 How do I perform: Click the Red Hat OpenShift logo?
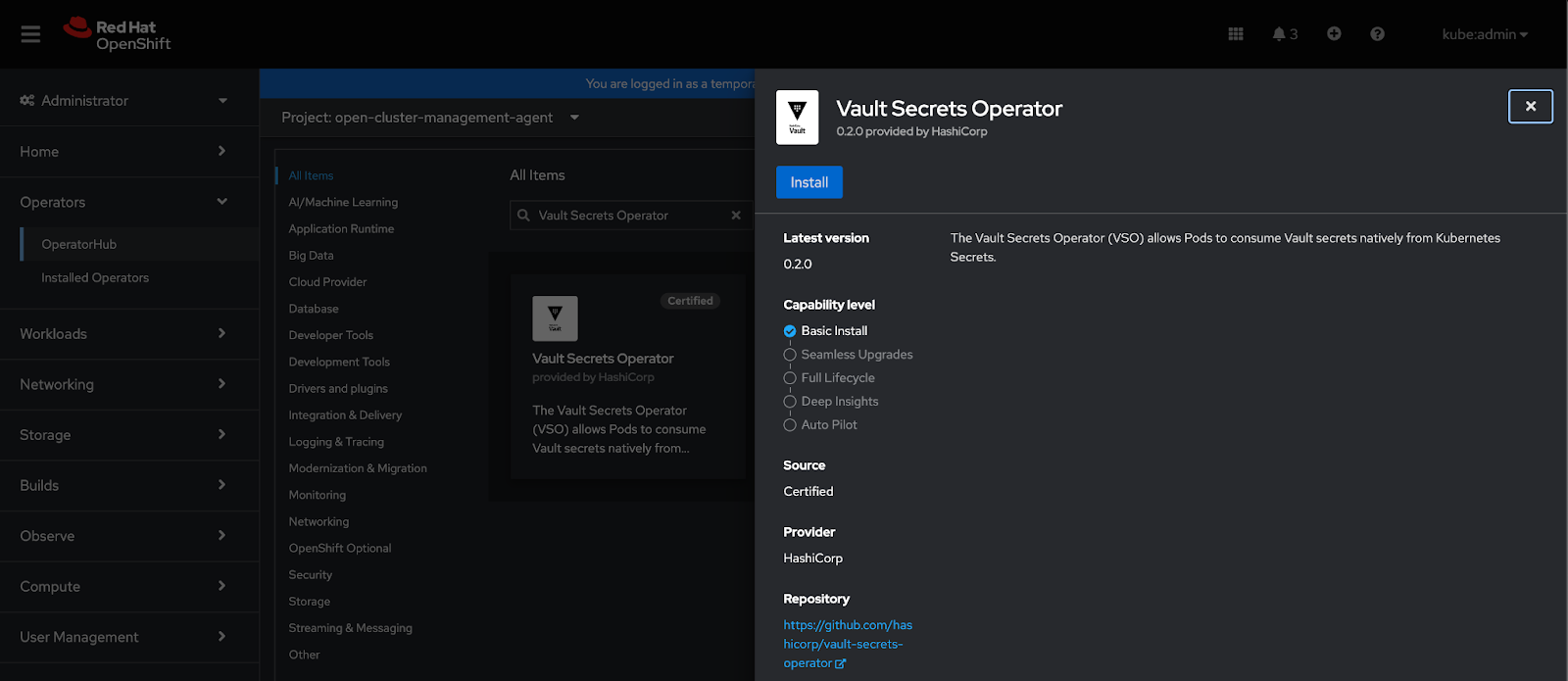(118, 34)
